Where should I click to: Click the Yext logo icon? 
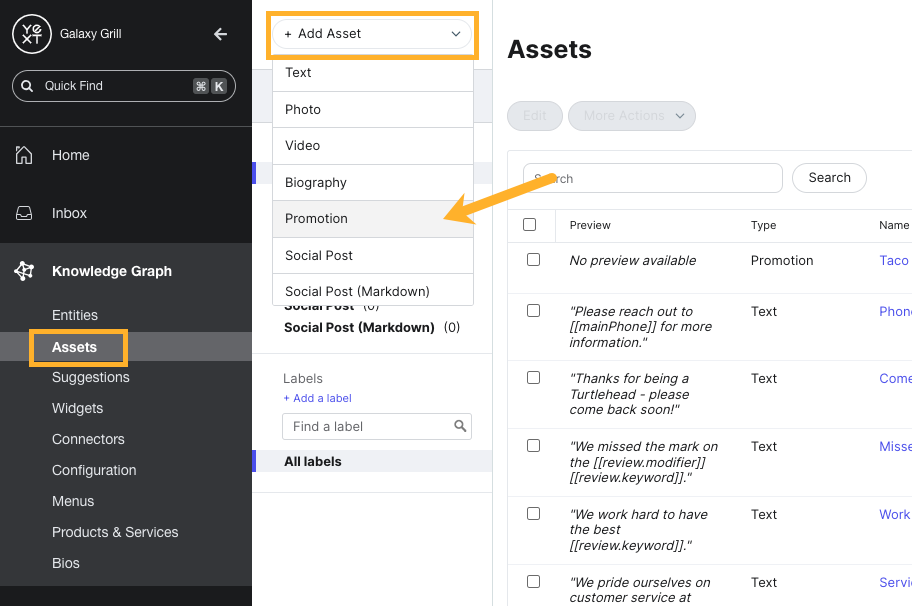[x=32, y=34]
